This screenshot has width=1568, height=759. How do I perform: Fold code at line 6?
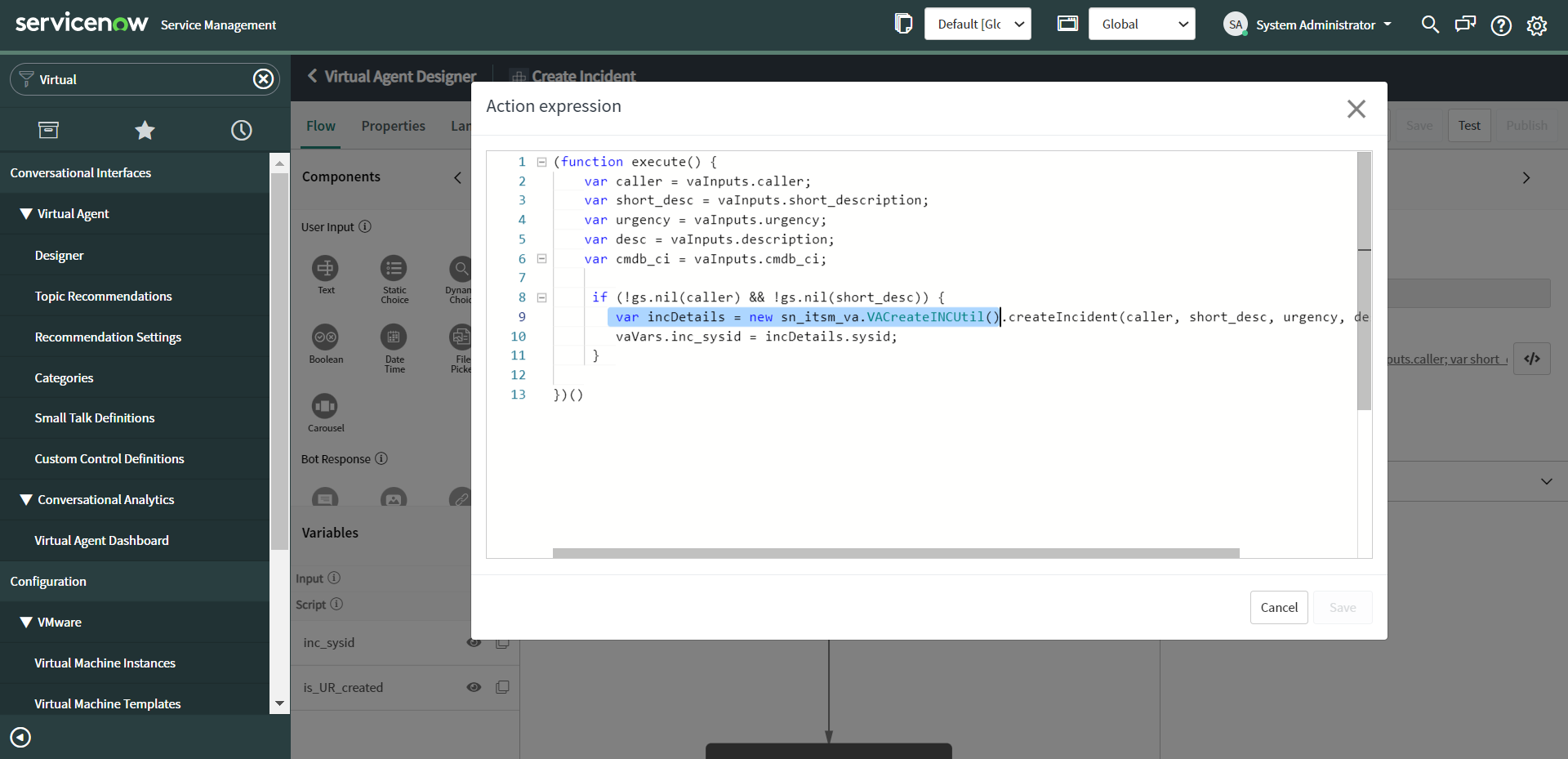(541, 258)
